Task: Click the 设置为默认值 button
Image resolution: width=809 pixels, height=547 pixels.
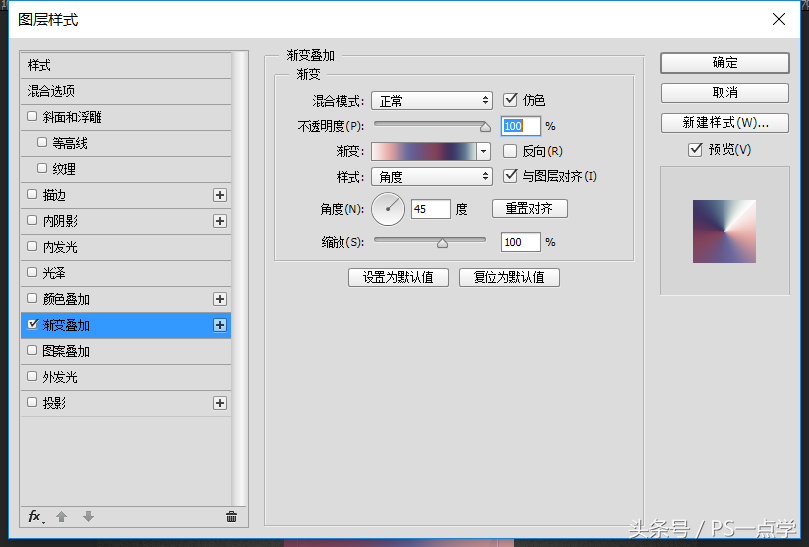Action: [x=398, y=277]
